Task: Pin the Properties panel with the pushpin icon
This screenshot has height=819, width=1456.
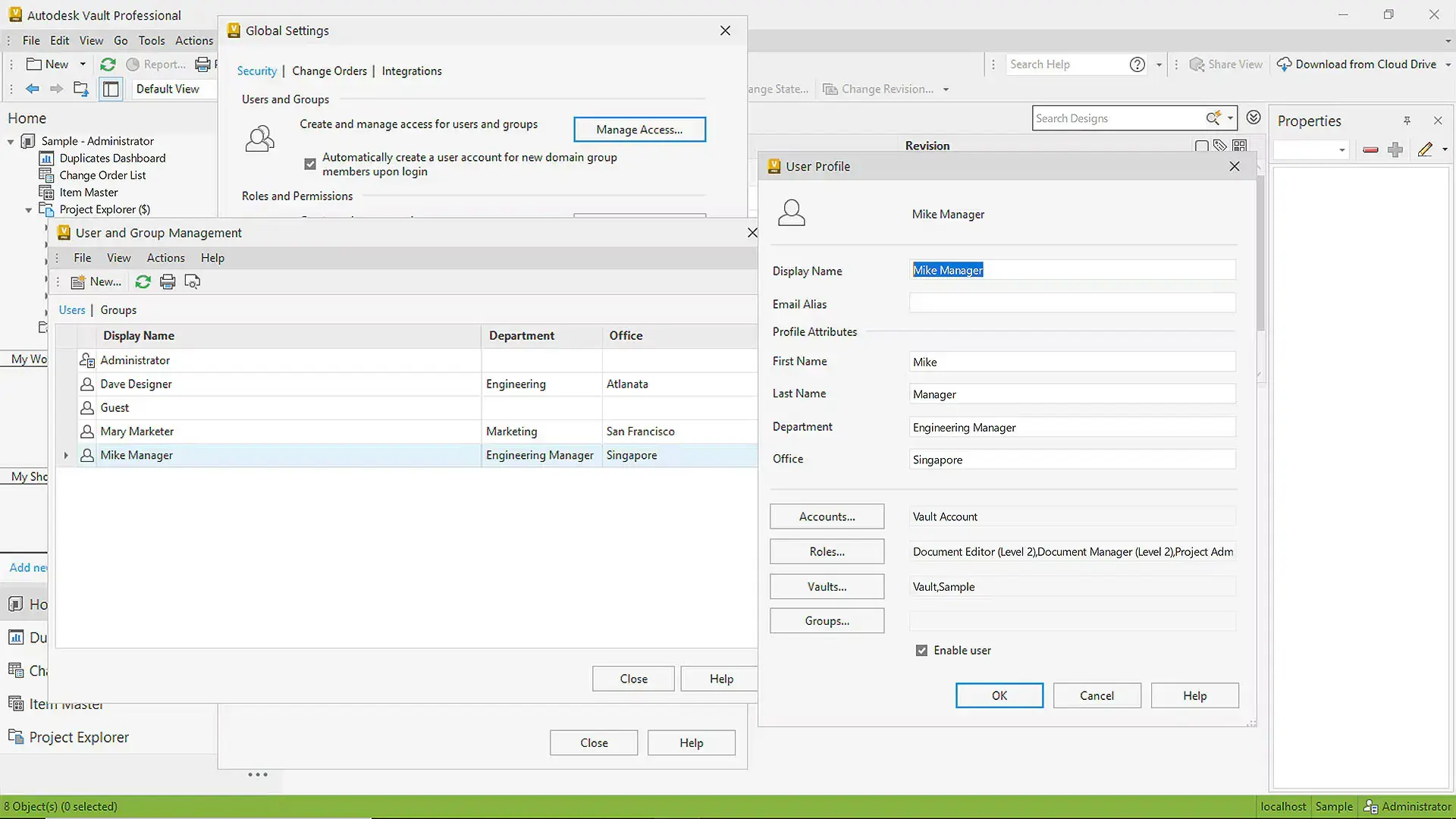Action: point(1407,121)
